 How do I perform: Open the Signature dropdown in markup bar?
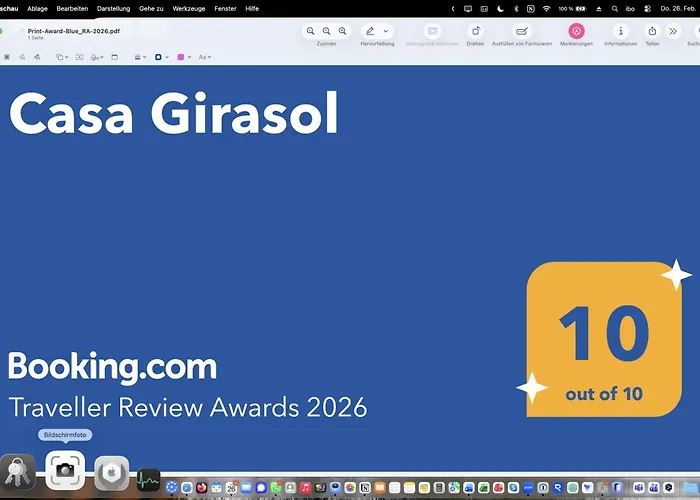pyautogui.click(x=97, y=57)
